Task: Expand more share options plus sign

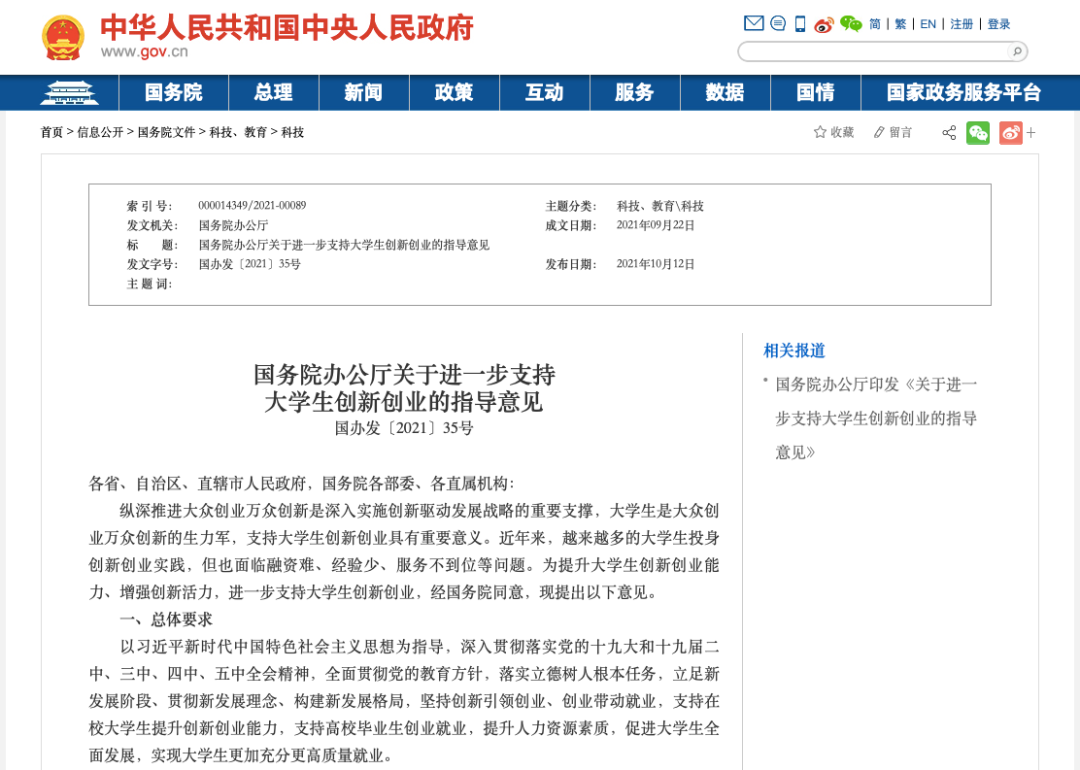Action: [x=1031, y=133]
